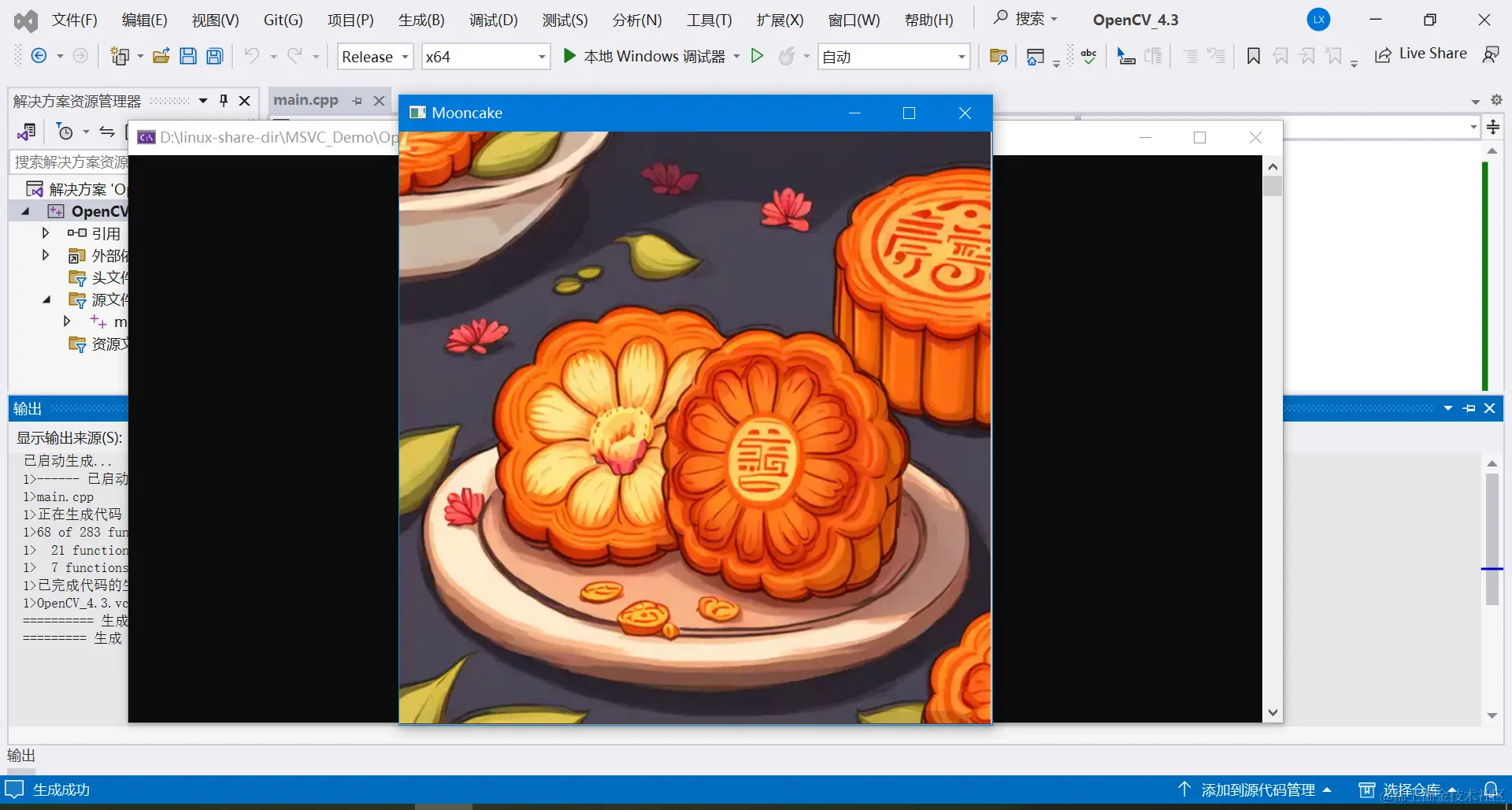This screenshot has width=1512, height=810.
Task: Toggle auto-hide pin on Output panel
Action: pyautogui.click(x=1469, y=408)
